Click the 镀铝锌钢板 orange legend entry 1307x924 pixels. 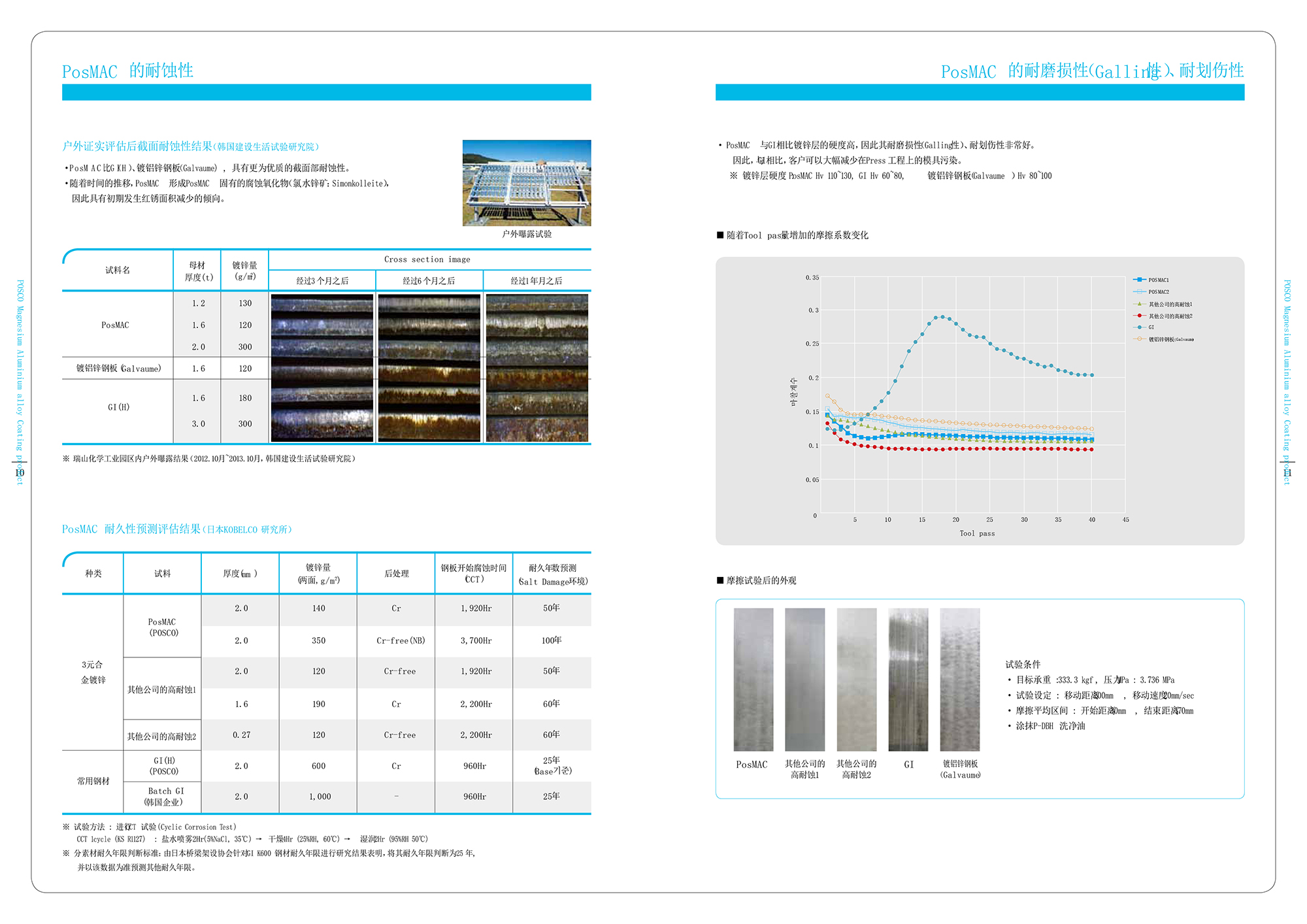tap(1163, 339)
